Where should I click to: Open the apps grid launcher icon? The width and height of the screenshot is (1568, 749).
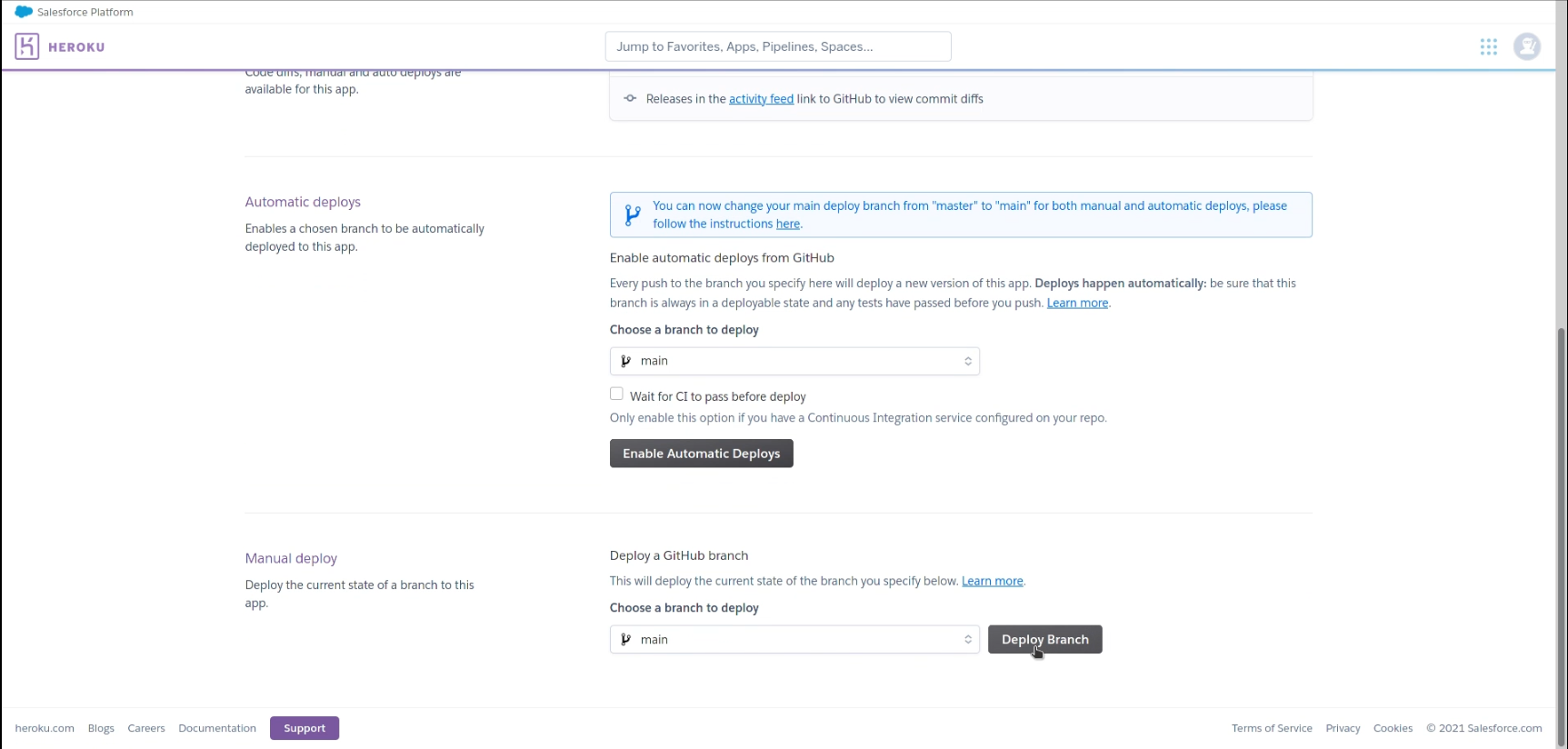(x=1488, y=46)
